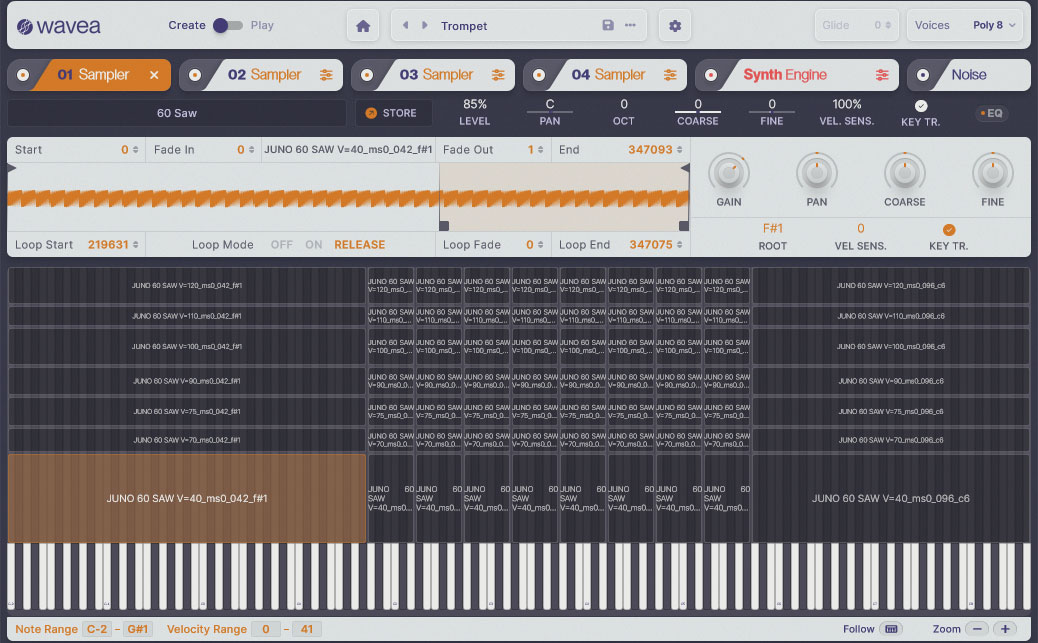Select zone JUNO 60 SAW V=40_ms0_096_c6

click(x=890, y=498)
